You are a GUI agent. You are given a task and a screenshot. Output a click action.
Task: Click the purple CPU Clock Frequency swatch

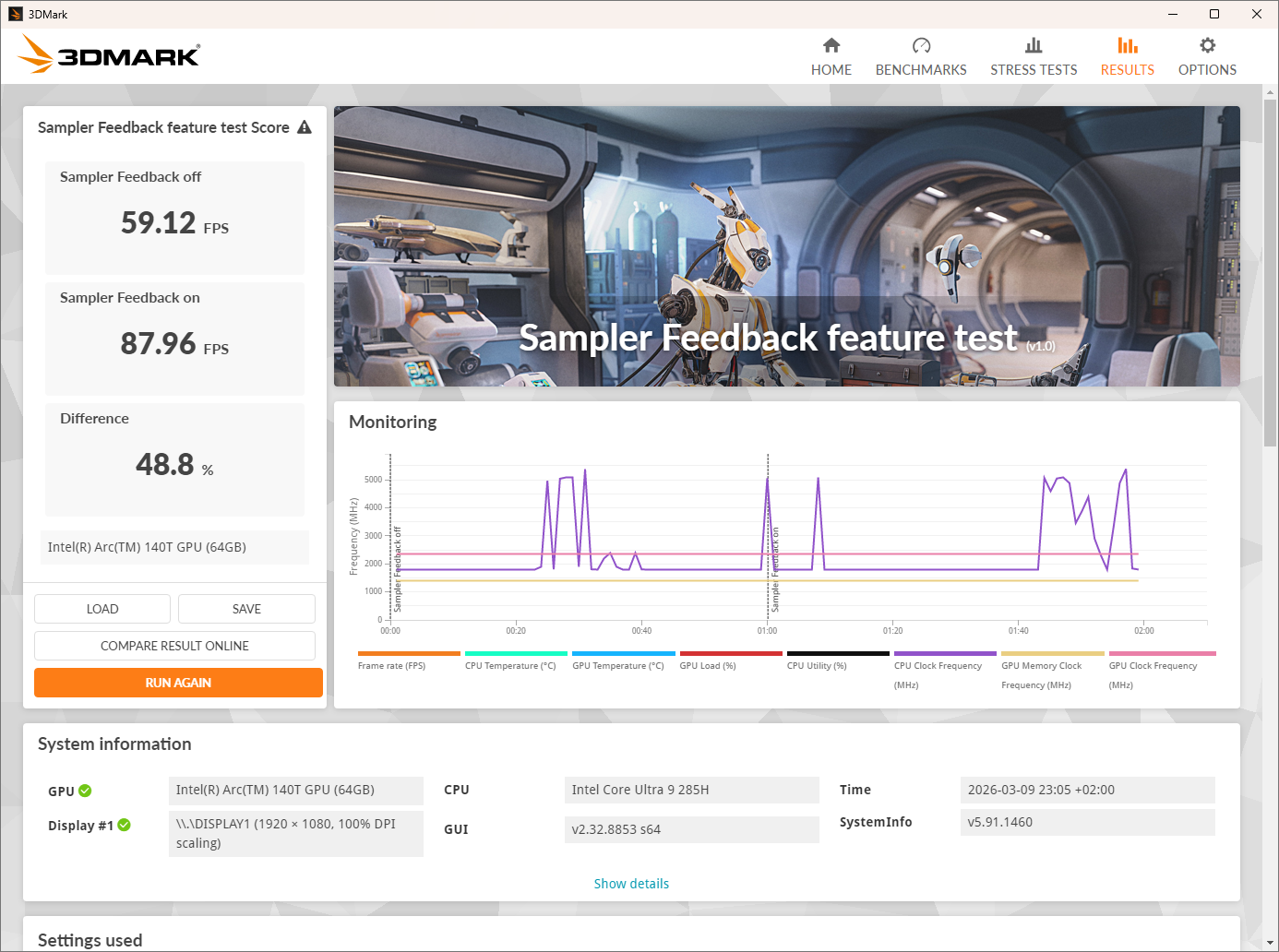pyautogui.click(x=945, y=653)
